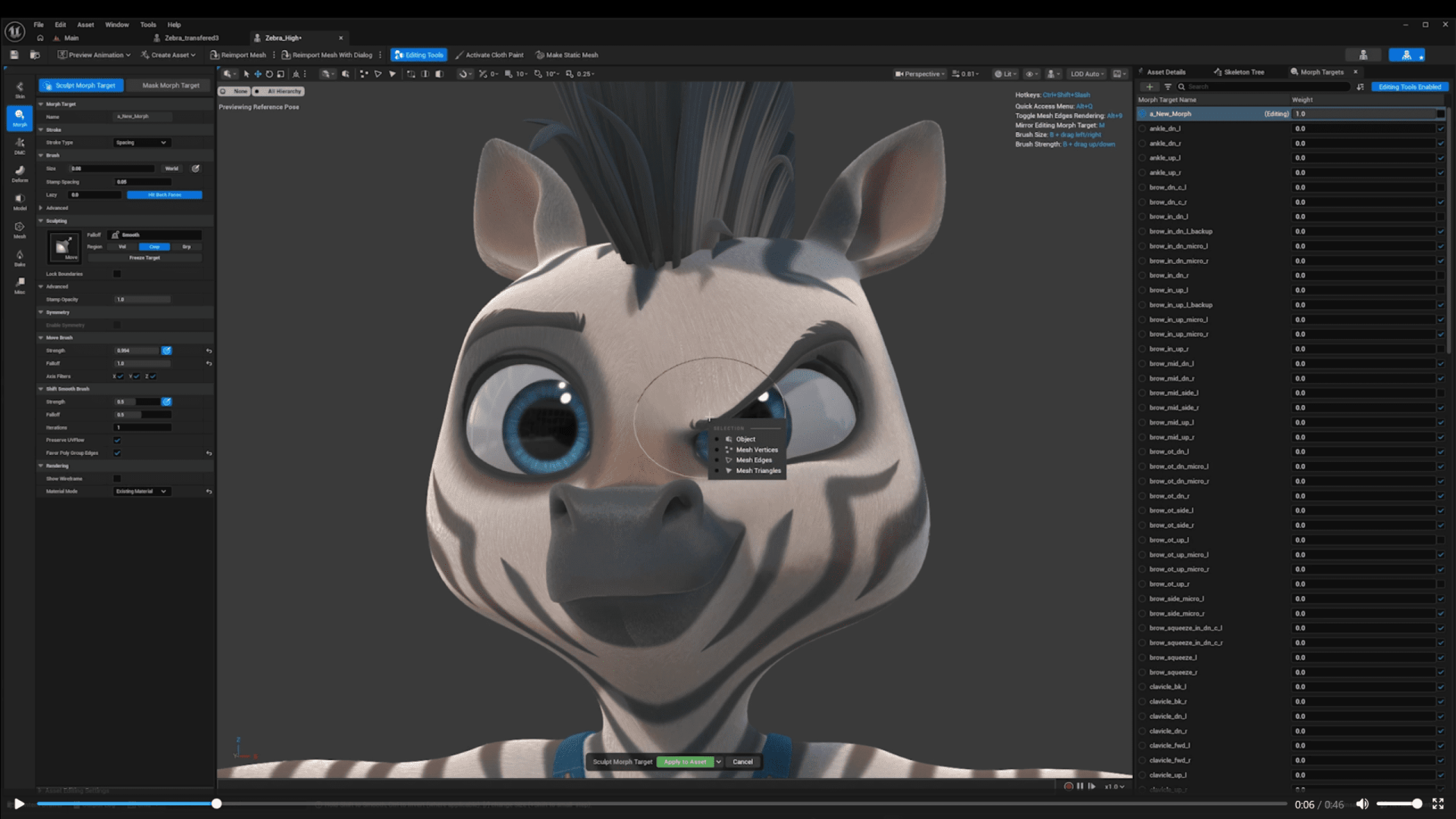Click the morph target filter icon
Screen dimensions: 1456x819
[1168, 86]
